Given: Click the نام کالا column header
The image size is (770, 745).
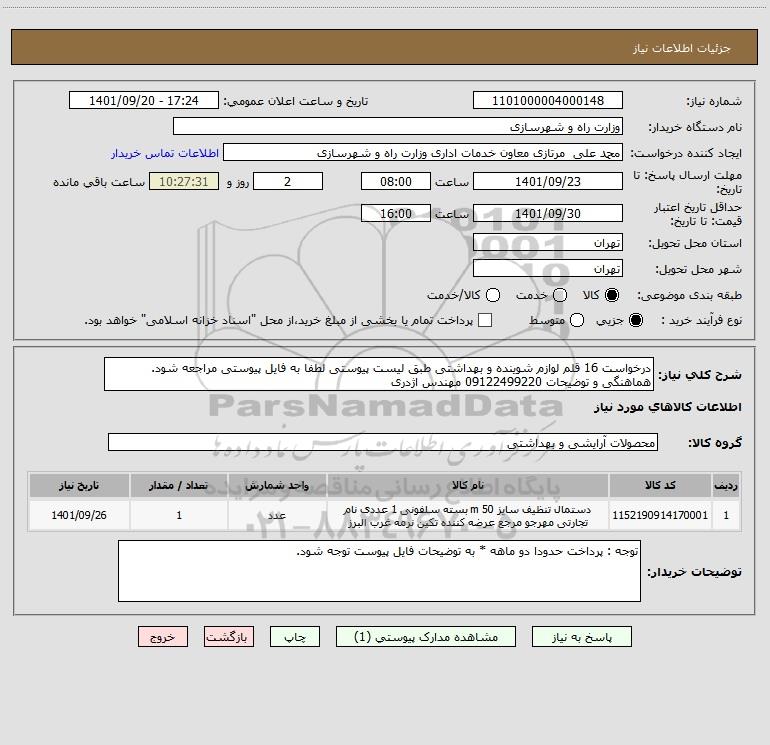Looking at the screenshot, I should coord(468,485).
